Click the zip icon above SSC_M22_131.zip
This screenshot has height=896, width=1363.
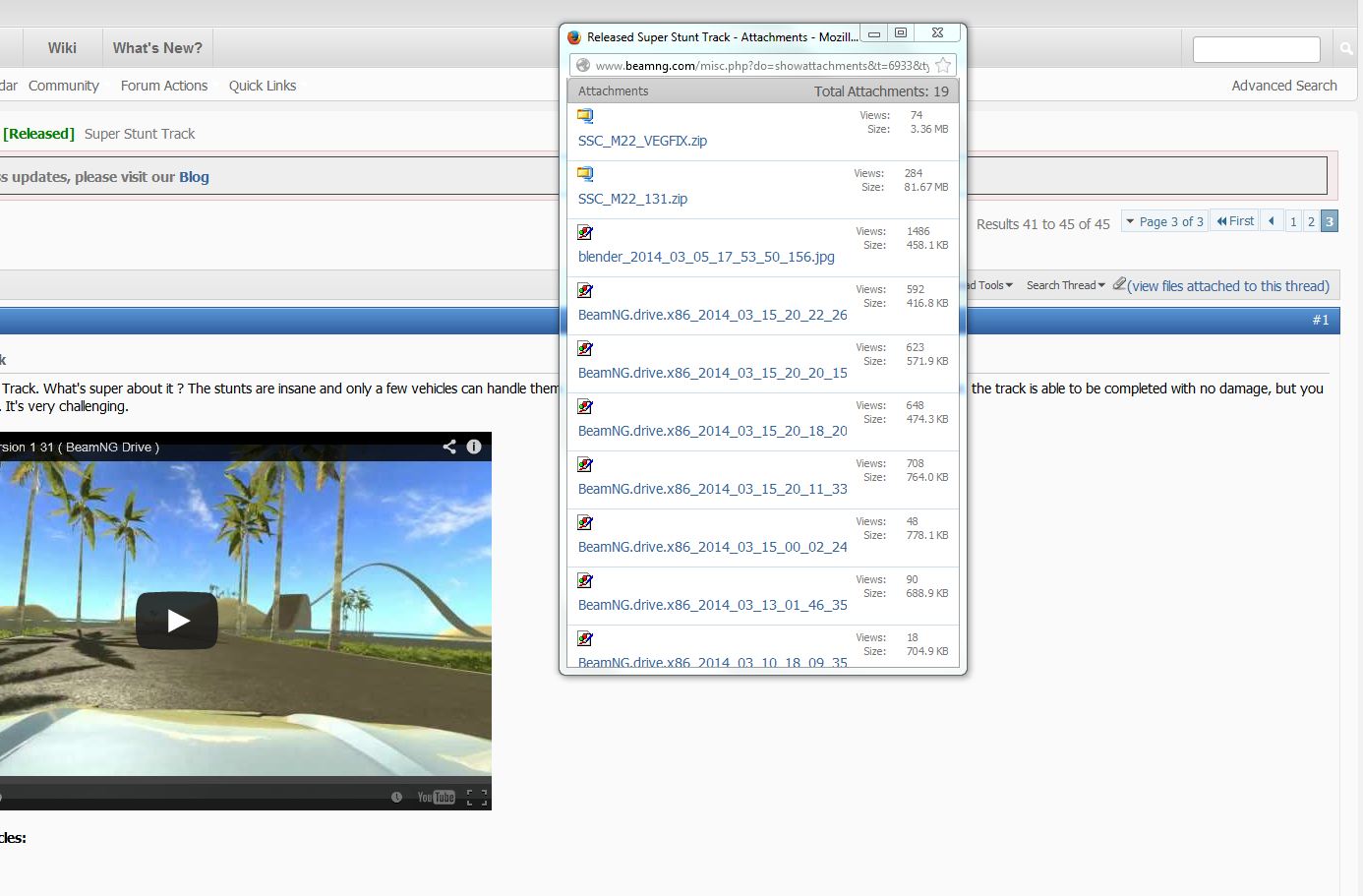click(x=585, y=174)
